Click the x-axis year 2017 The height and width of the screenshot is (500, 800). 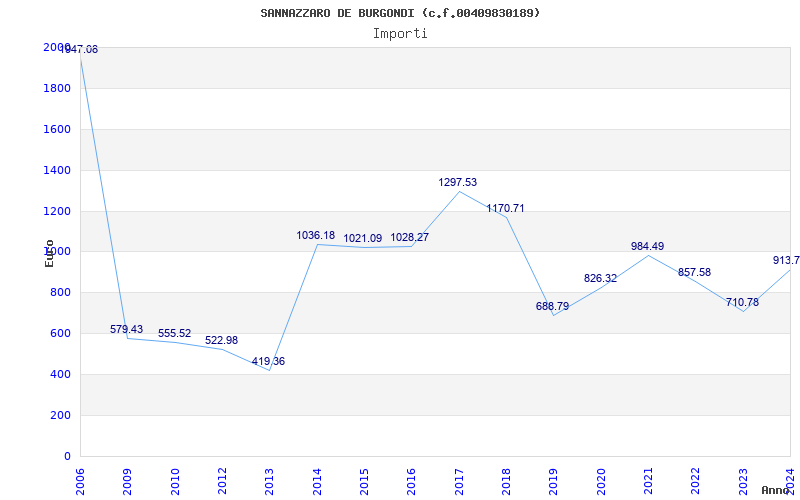point(459,482)
